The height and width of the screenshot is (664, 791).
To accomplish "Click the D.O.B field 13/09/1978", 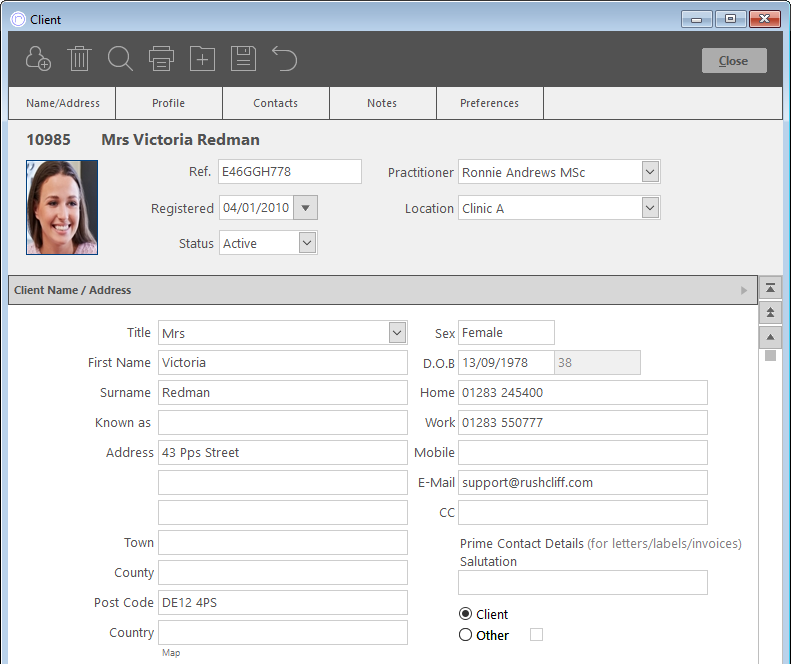I will coord(506,363).
